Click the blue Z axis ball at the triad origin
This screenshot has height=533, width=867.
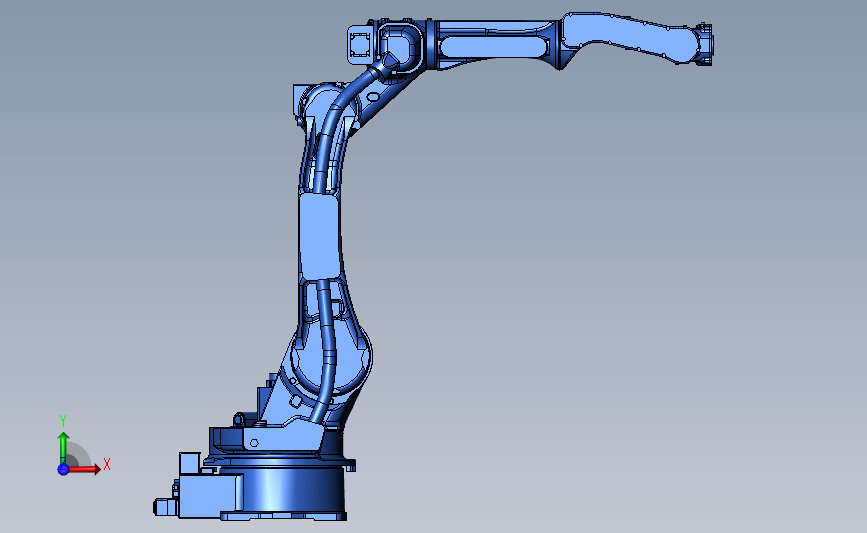click(x=63, y=469)
